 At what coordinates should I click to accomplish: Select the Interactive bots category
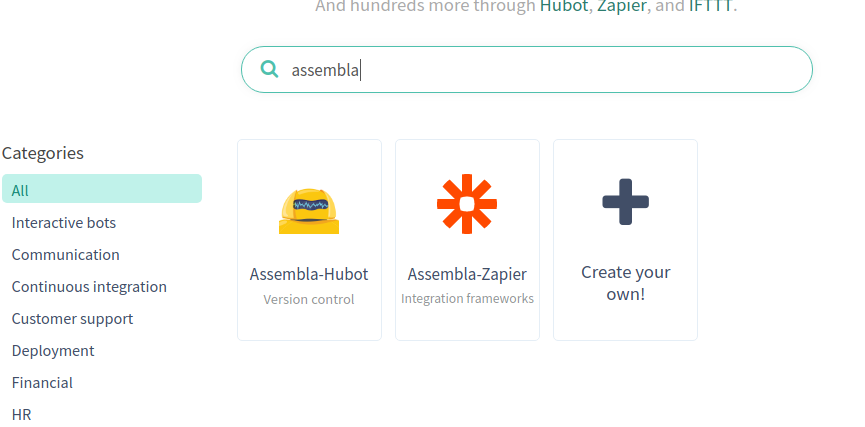pyautogui.click(x=64, y=223)
